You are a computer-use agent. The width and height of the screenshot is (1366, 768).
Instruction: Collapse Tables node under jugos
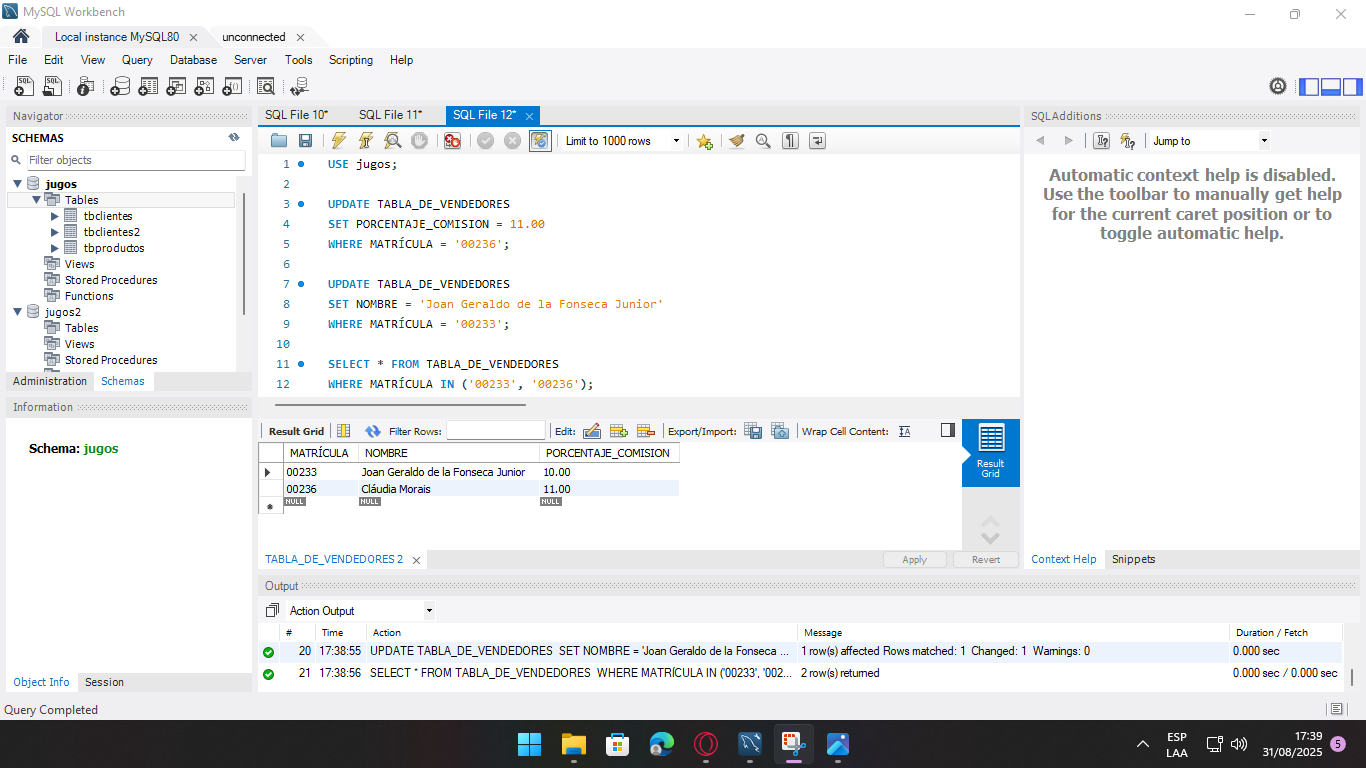pyautogui.click(x=36, y=200)
